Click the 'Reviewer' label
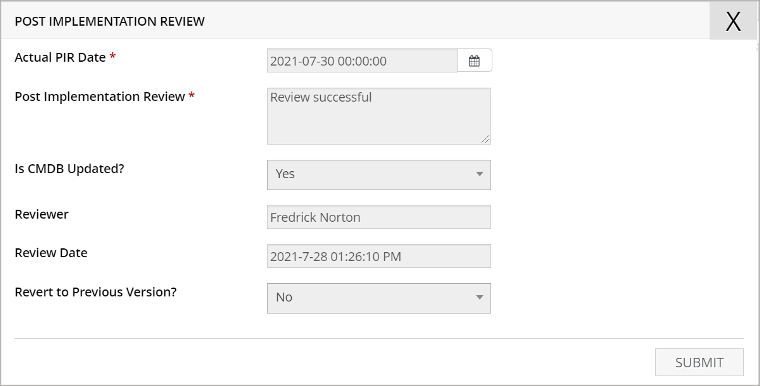 (x=42, y=214)
